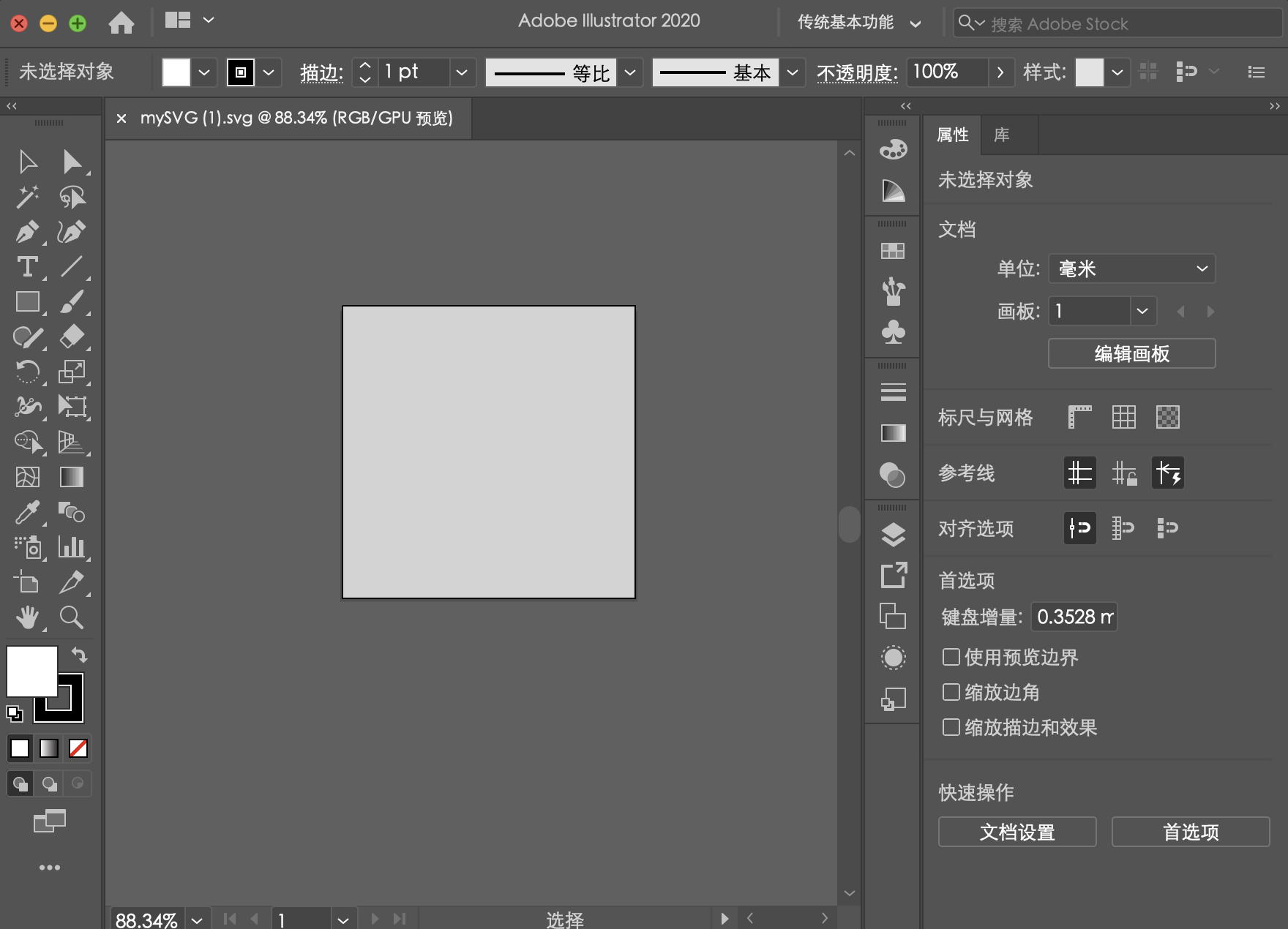Activate the Free Transform tool

click(72, 407)
